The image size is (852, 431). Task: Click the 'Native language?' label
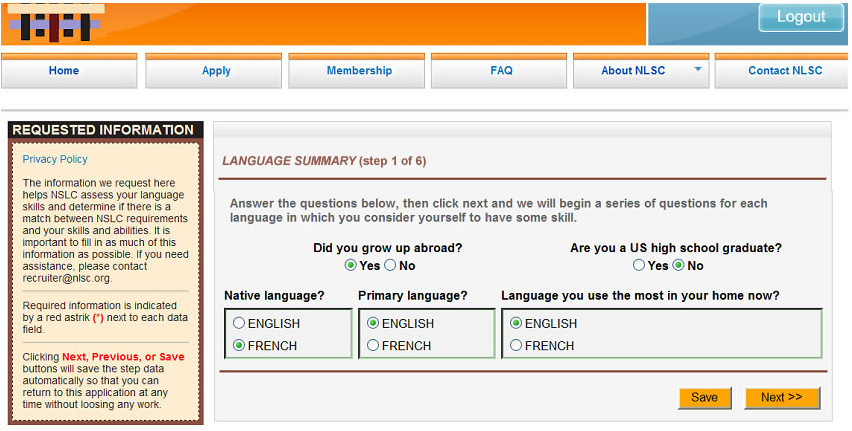[x=274, y=296]
